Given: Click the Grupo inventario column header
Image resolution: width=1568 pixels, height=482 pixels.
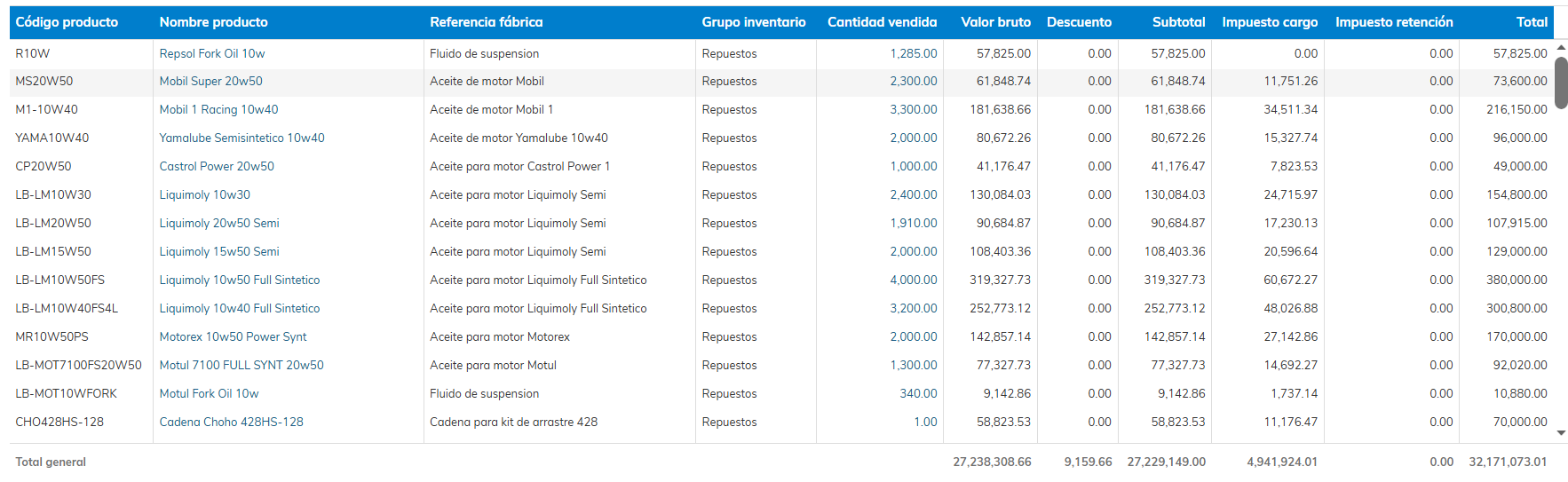Looking at the screenshot, I should (x=753, y=22).
